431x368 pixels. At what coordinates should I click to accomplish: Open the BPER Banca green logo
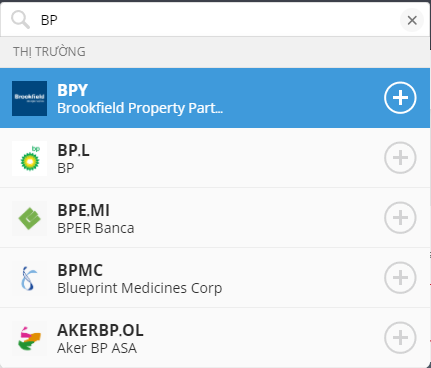tap(29, 218)
